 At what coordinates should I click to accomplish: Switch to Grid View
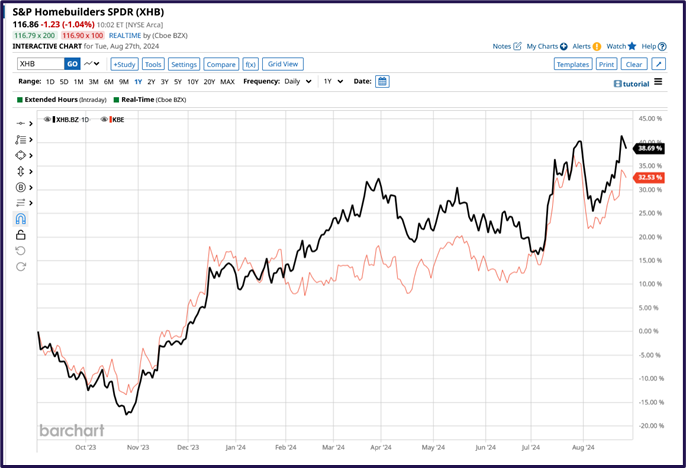[x=283, y=64]
